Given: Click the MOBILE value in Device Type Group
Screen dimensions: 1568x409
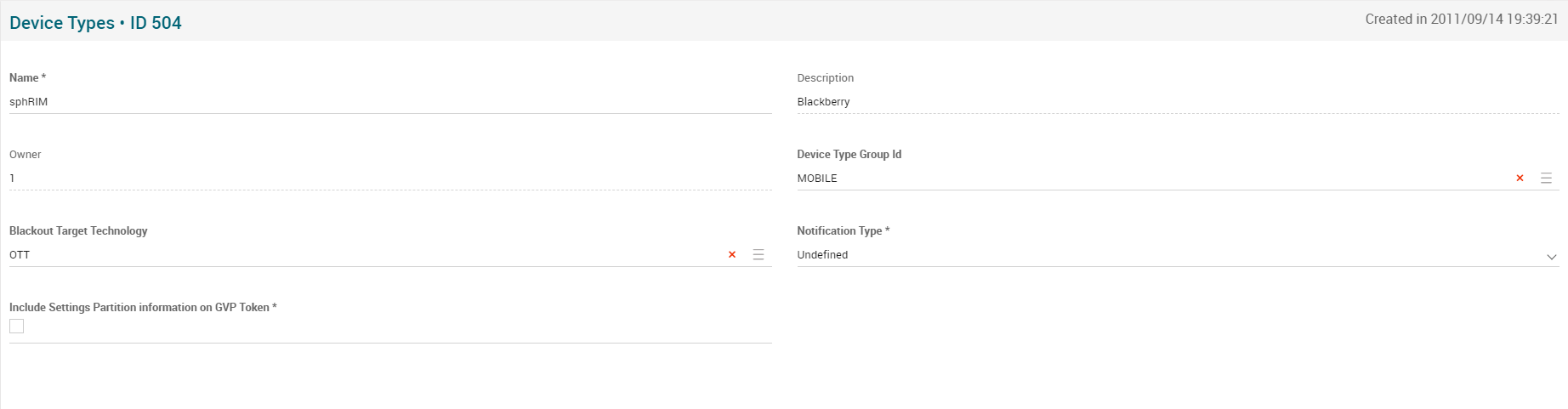Looking at the screenshot, I should pos(817,179).
